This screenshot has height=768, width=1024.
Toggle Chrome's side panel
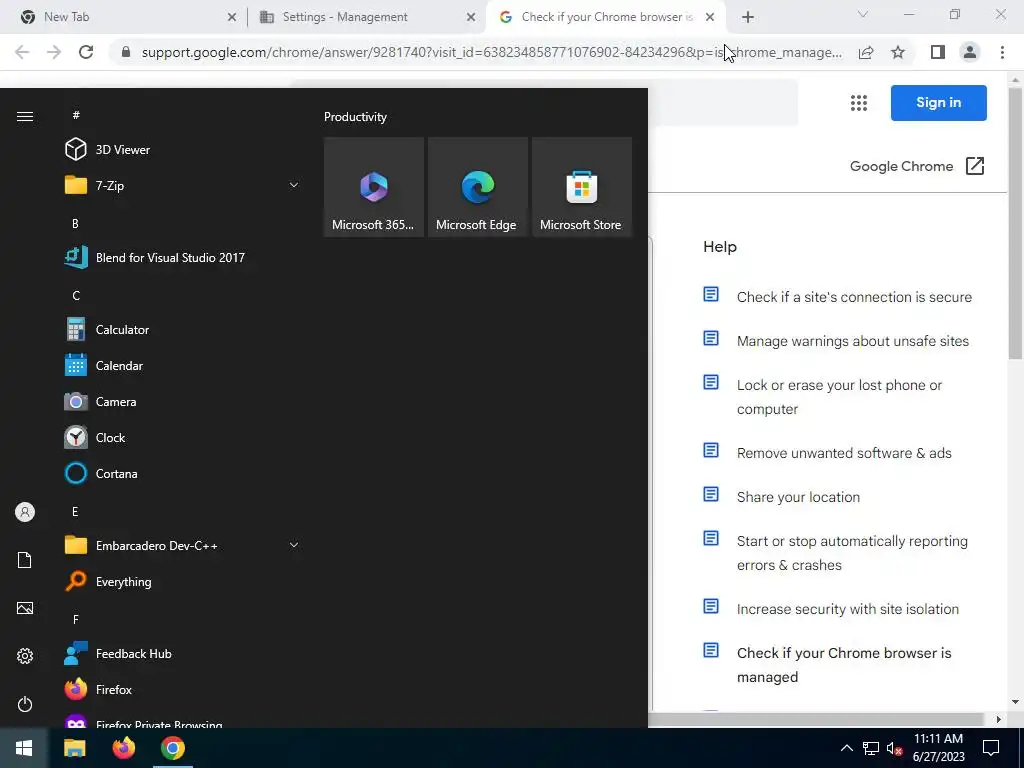pos(938,52)
